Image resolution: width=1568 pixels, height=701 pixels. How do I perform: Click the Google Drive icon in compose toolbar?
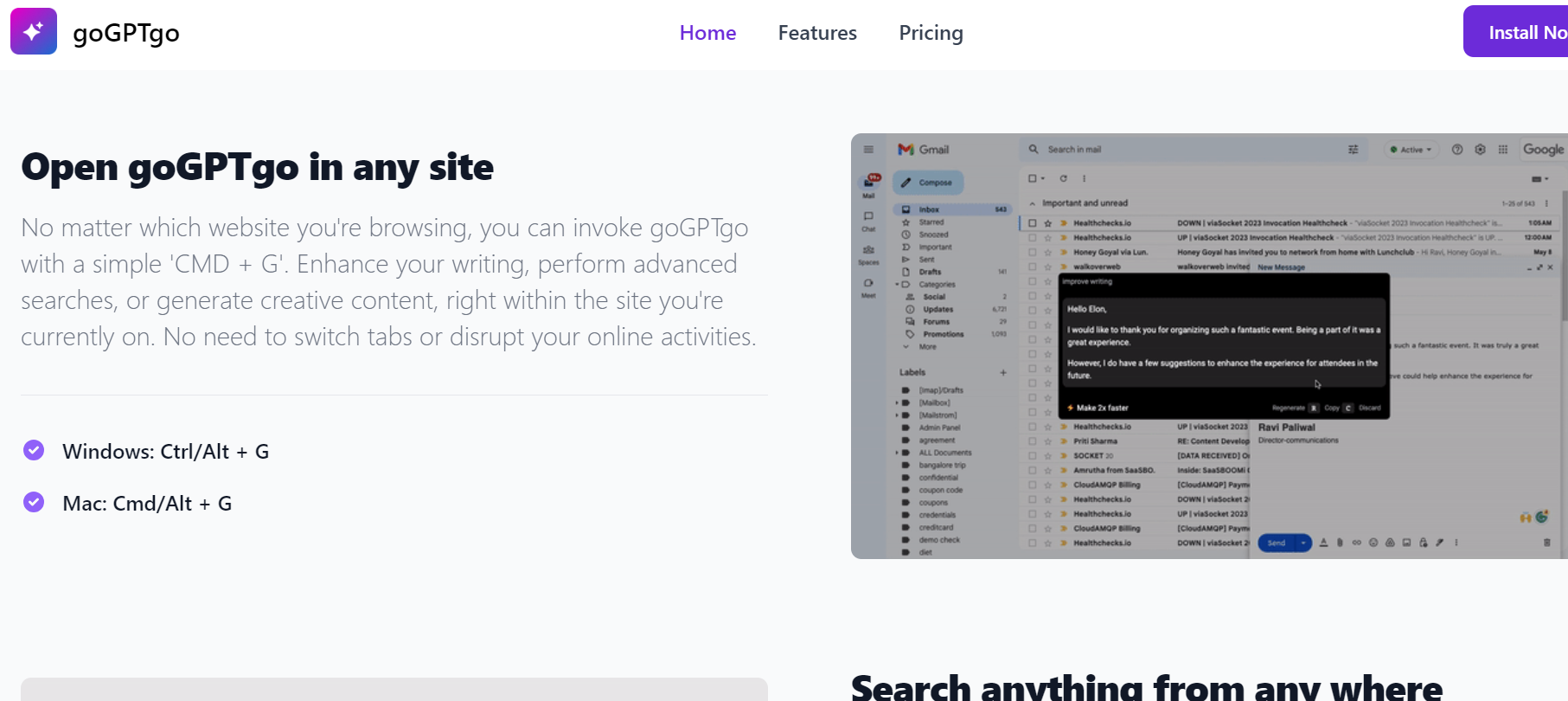click(x=1390, y=543)
